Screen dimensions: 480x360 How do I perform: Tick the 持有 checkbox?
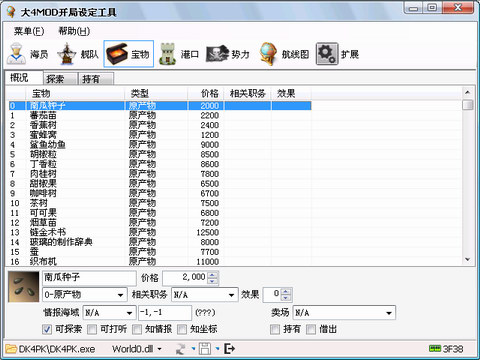[275, 329]
